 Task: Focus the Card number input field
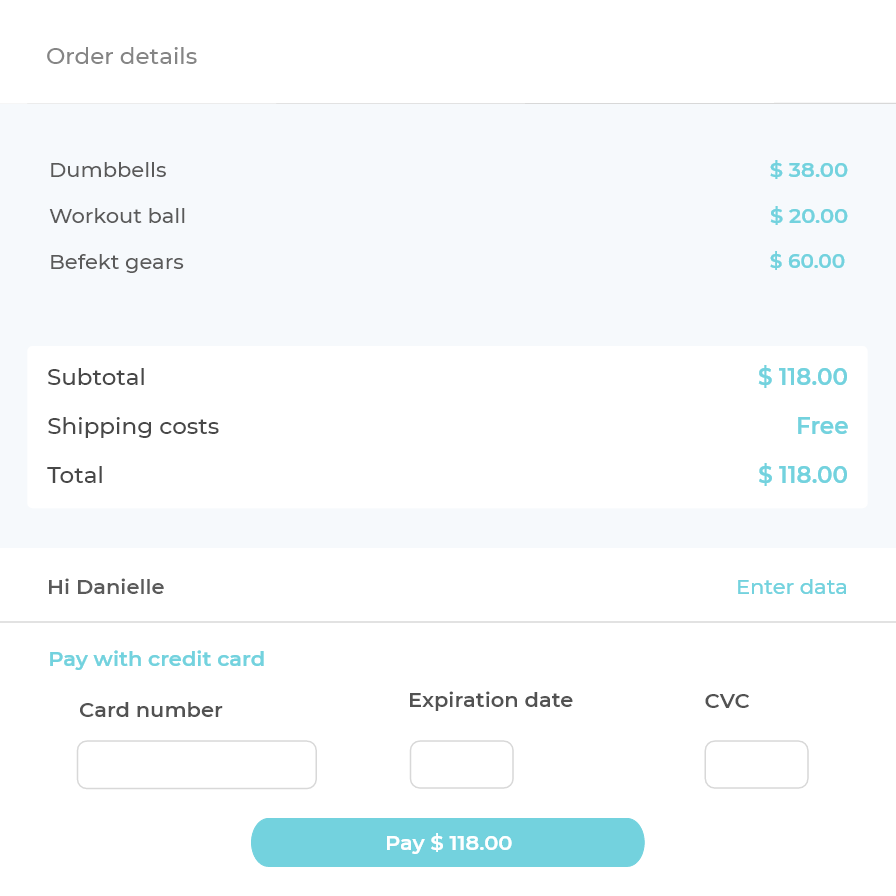tap(197, 765)
